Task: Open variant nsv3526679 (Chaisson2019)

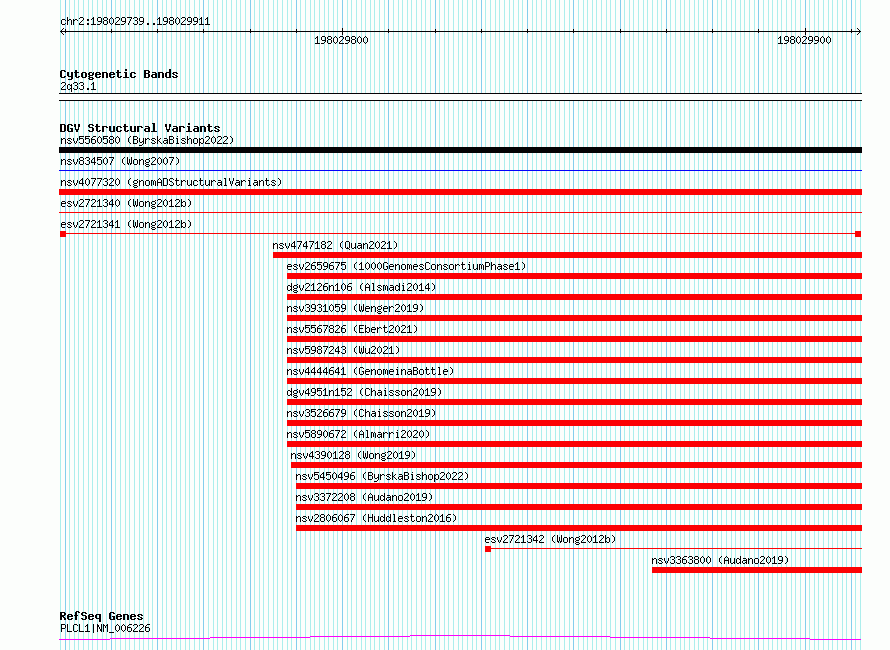Action: coord(361,413)
